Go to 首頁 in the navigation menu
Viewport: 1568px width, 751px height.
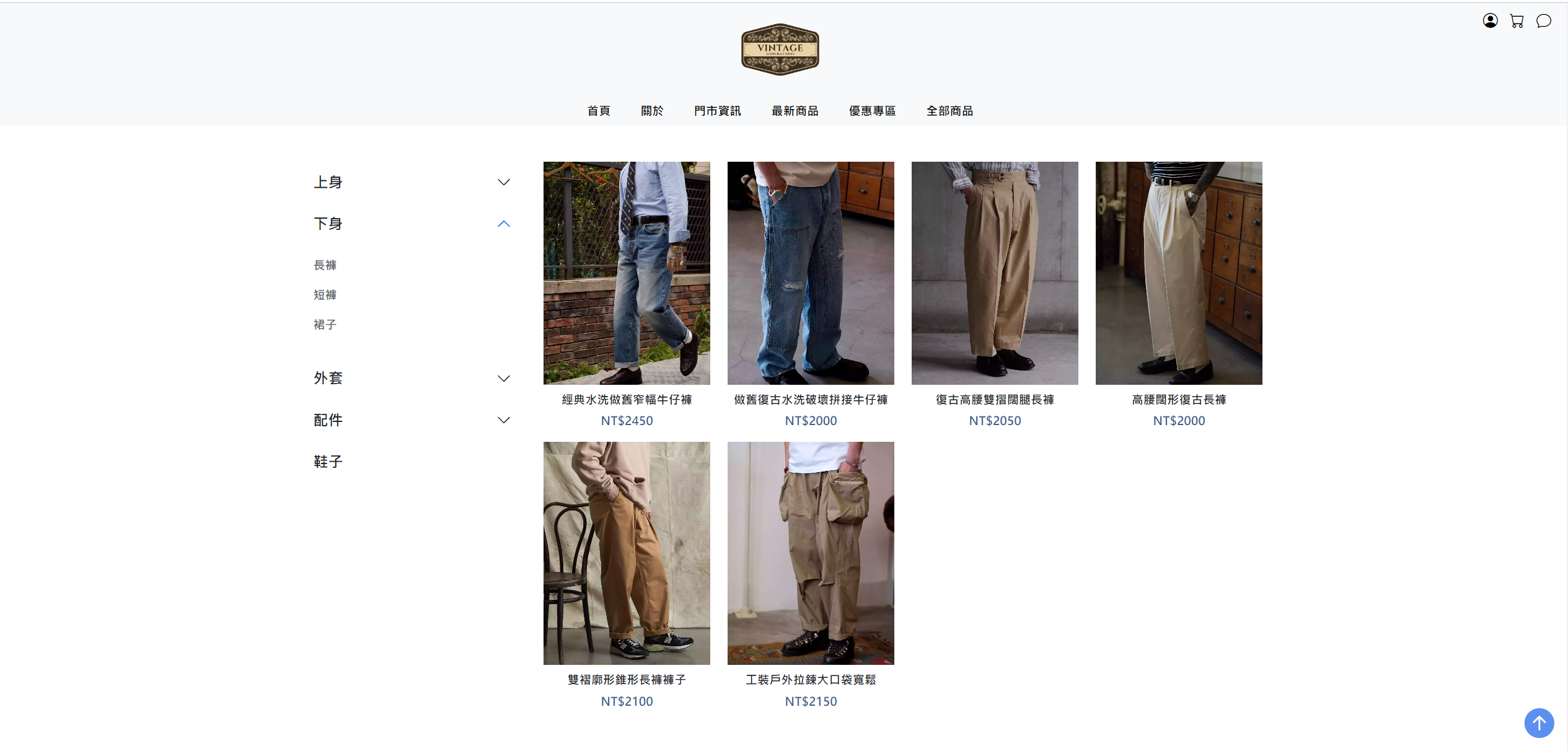(x=599, y=111)
